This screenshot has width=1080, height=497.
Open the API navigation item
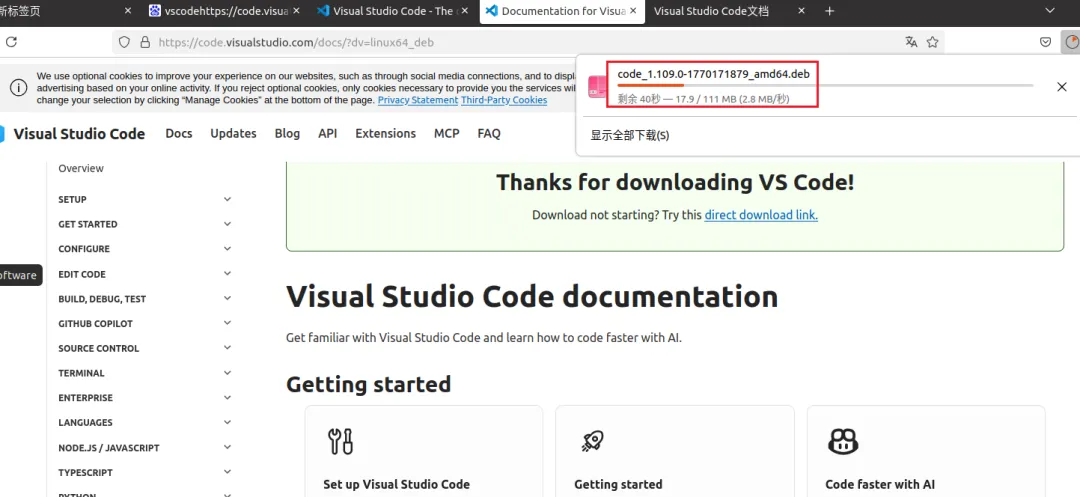coord(327,134)
